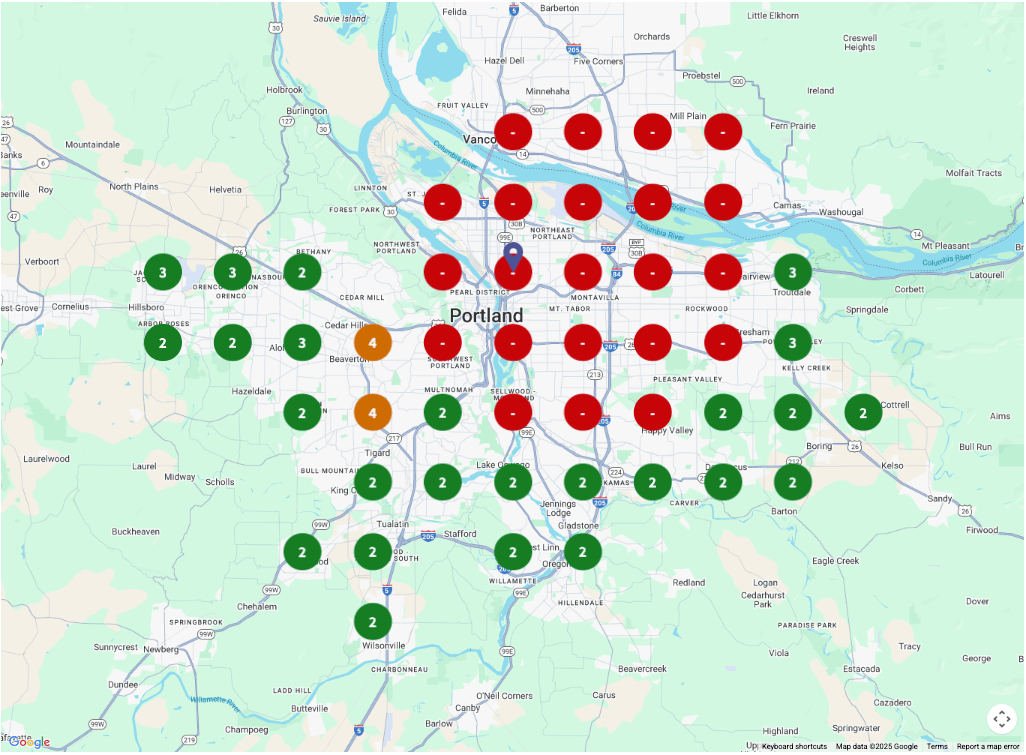Click the green 2 marker beside Cottrell
Viewport: 1026px width, 755px height.
click(863, 413)
